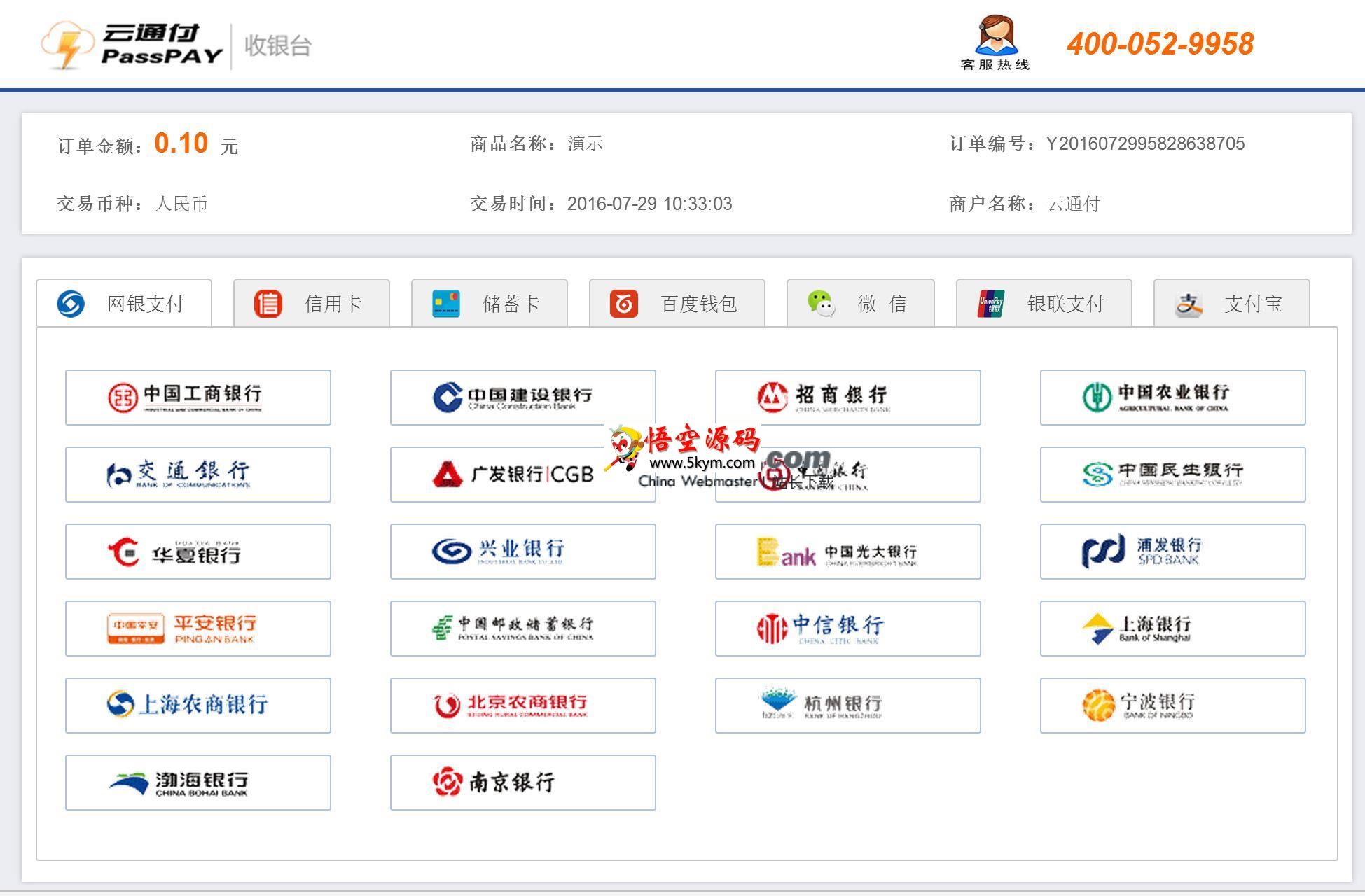
Task: Click the order amount 0.10
Action: 181,143
